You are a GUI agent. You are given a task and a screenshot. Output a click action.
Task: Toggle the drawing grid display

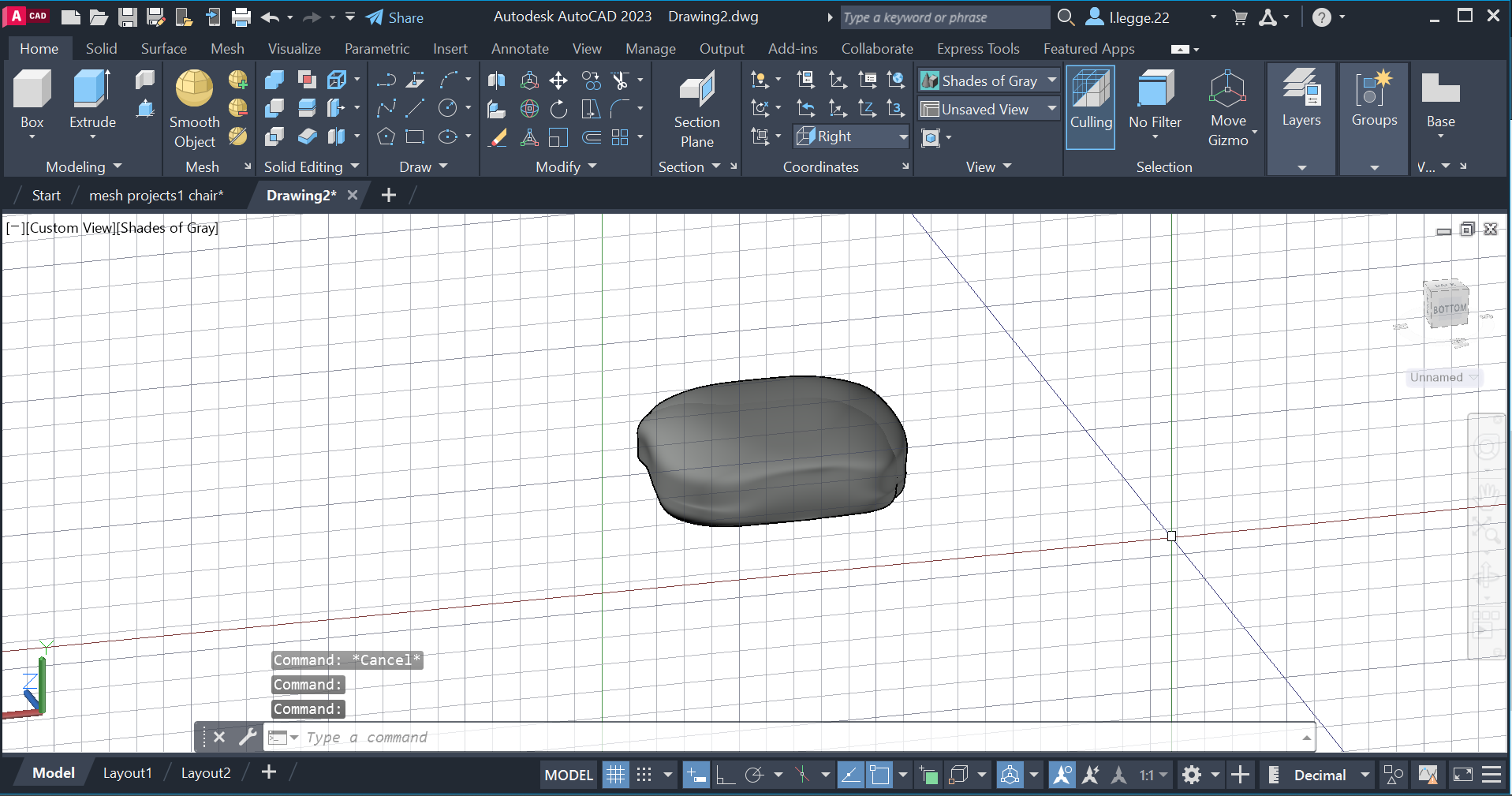tap(615, 775)
